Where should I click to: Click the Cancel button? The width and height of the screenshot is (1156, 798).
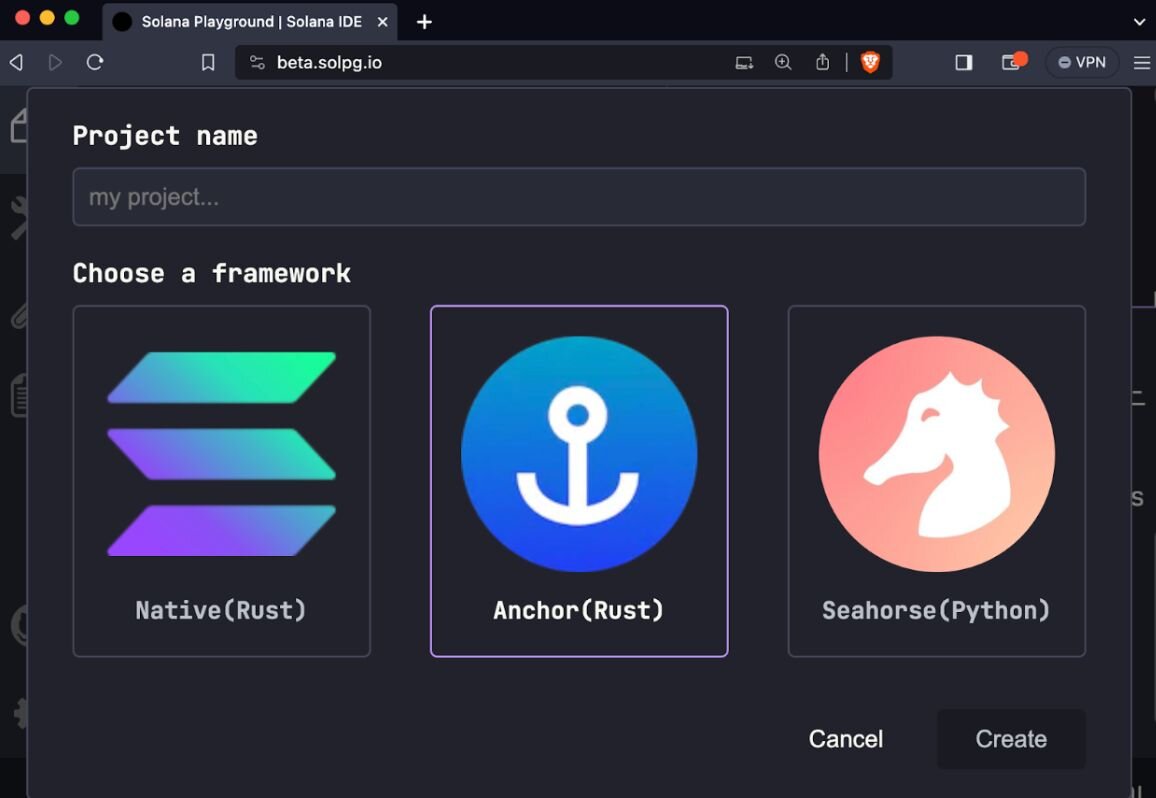coord(846,739)
